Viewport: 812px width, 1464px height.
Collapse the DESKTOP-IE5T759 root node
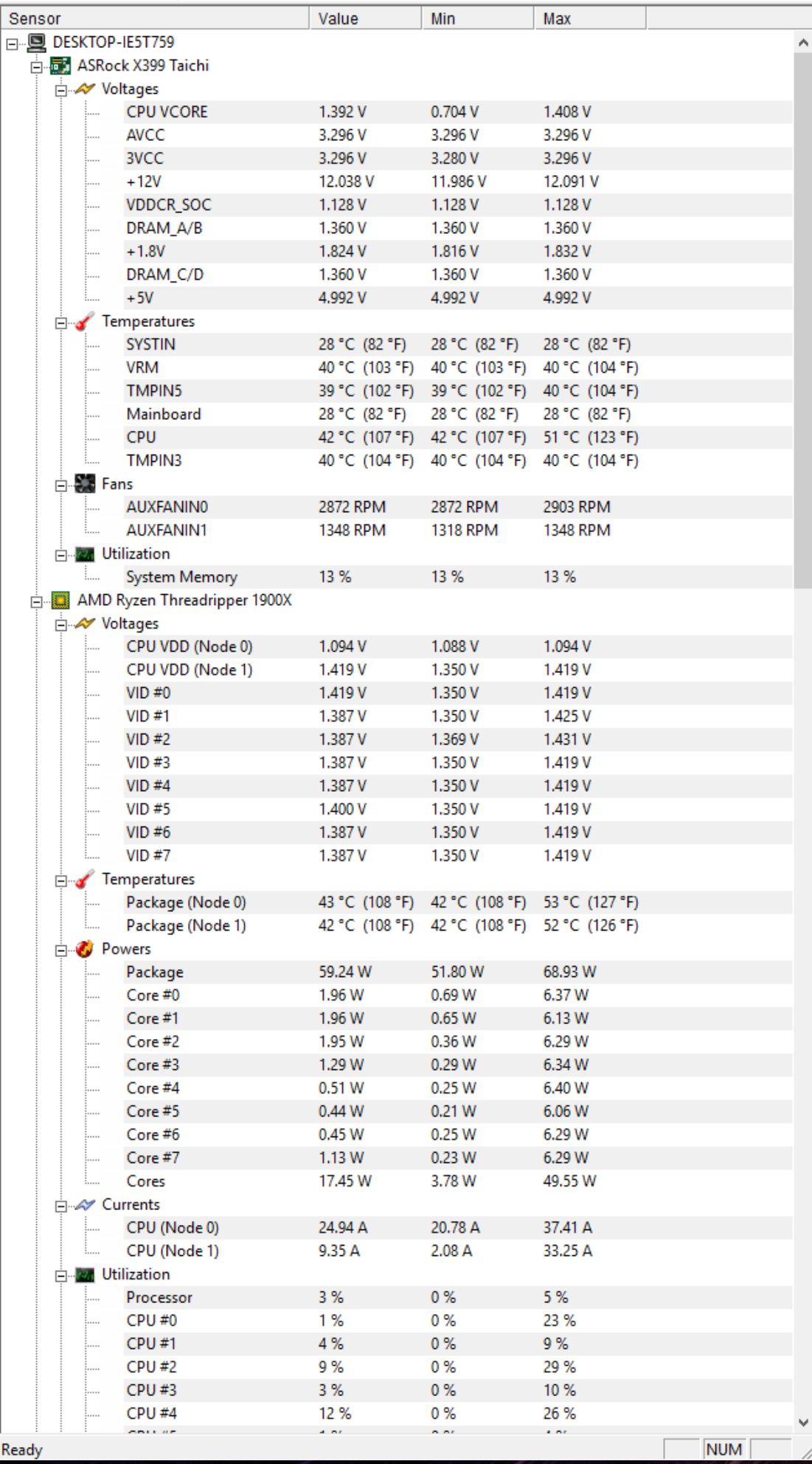12,44
